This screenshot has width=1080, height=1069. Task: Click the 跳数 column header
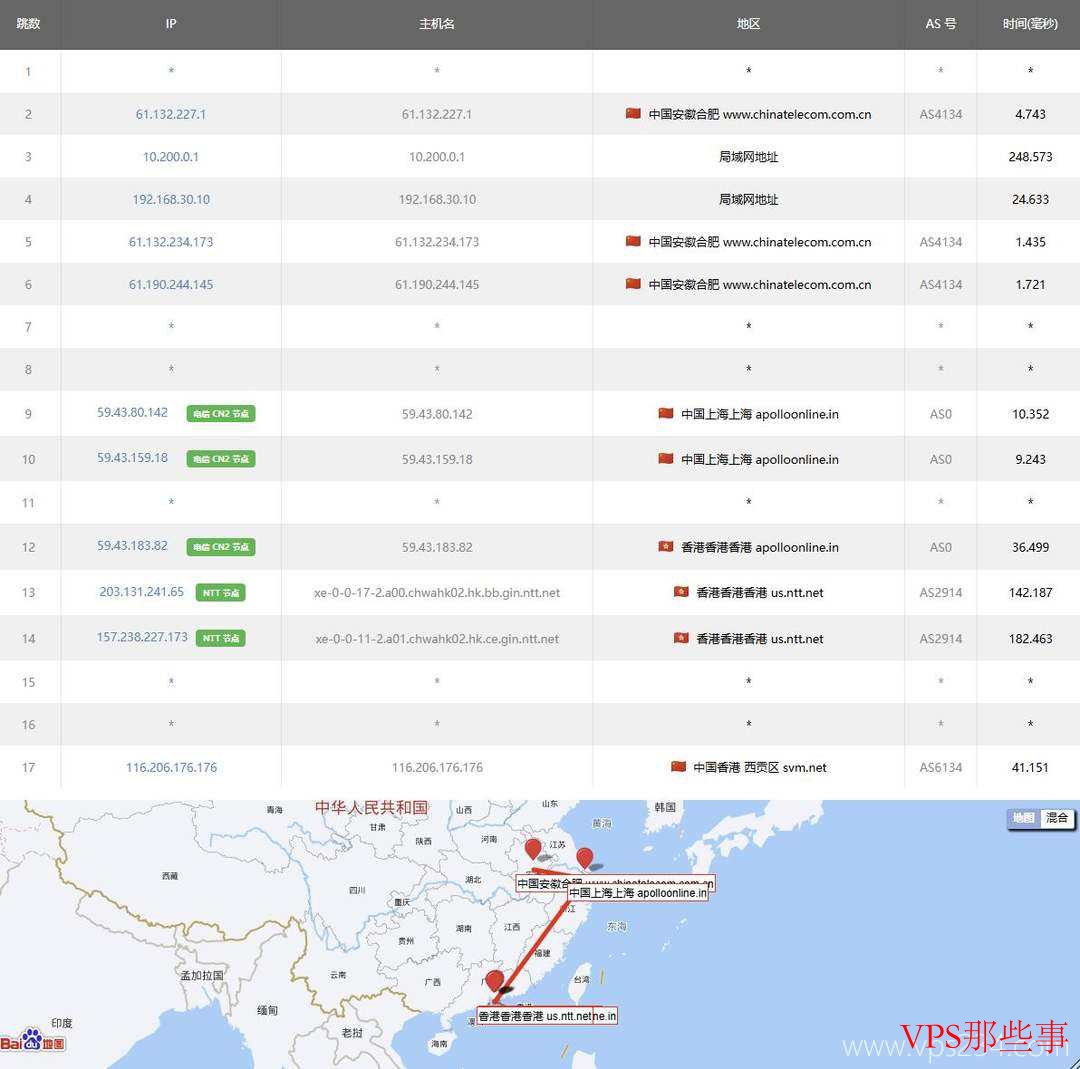click(28, 24)
